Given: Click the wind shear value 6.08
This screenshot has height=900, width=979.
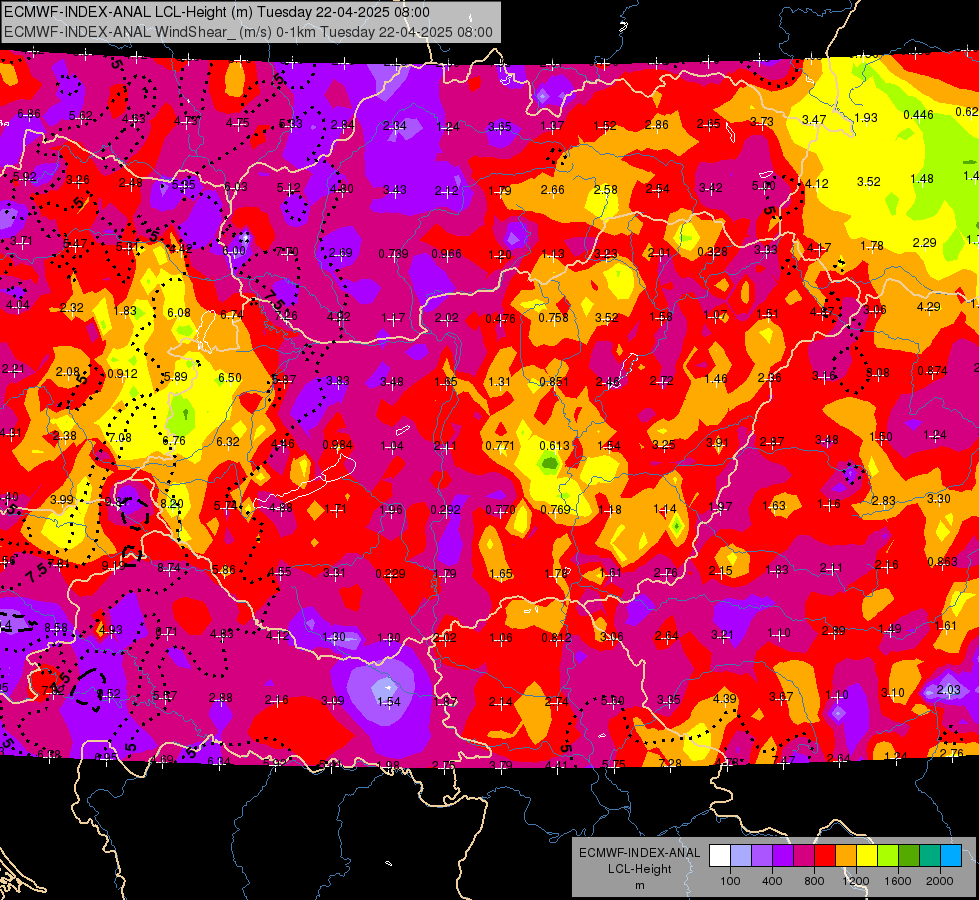Looking at the screenshot, I should tap(179, 312).
